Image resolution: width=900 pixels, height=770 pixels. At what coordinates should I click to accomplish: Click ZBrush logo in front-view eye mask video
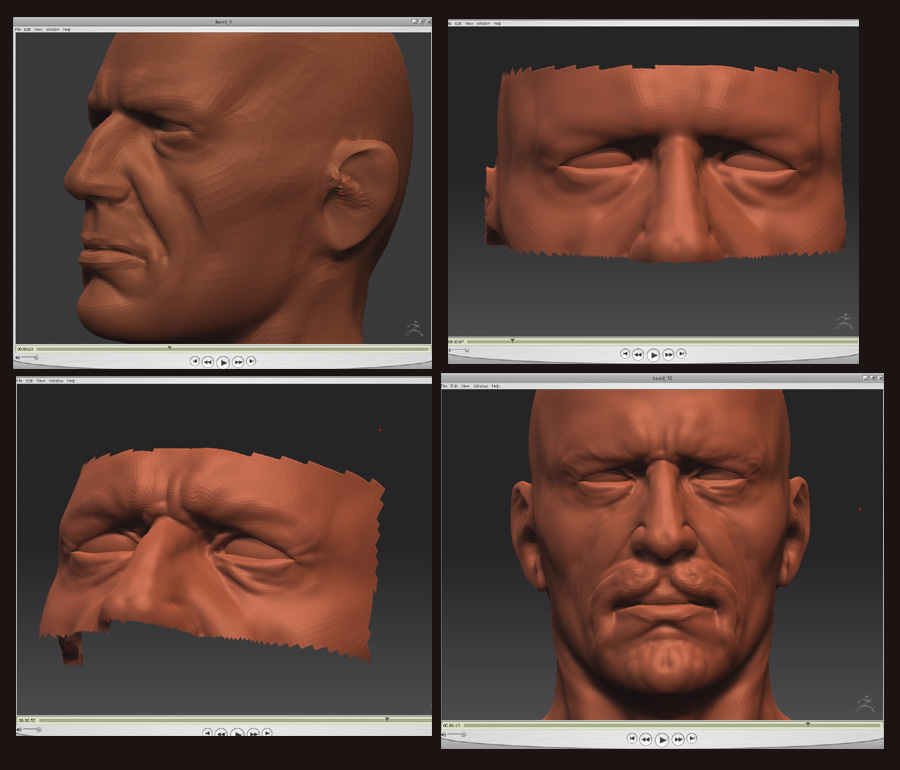(x=843, y=321)
